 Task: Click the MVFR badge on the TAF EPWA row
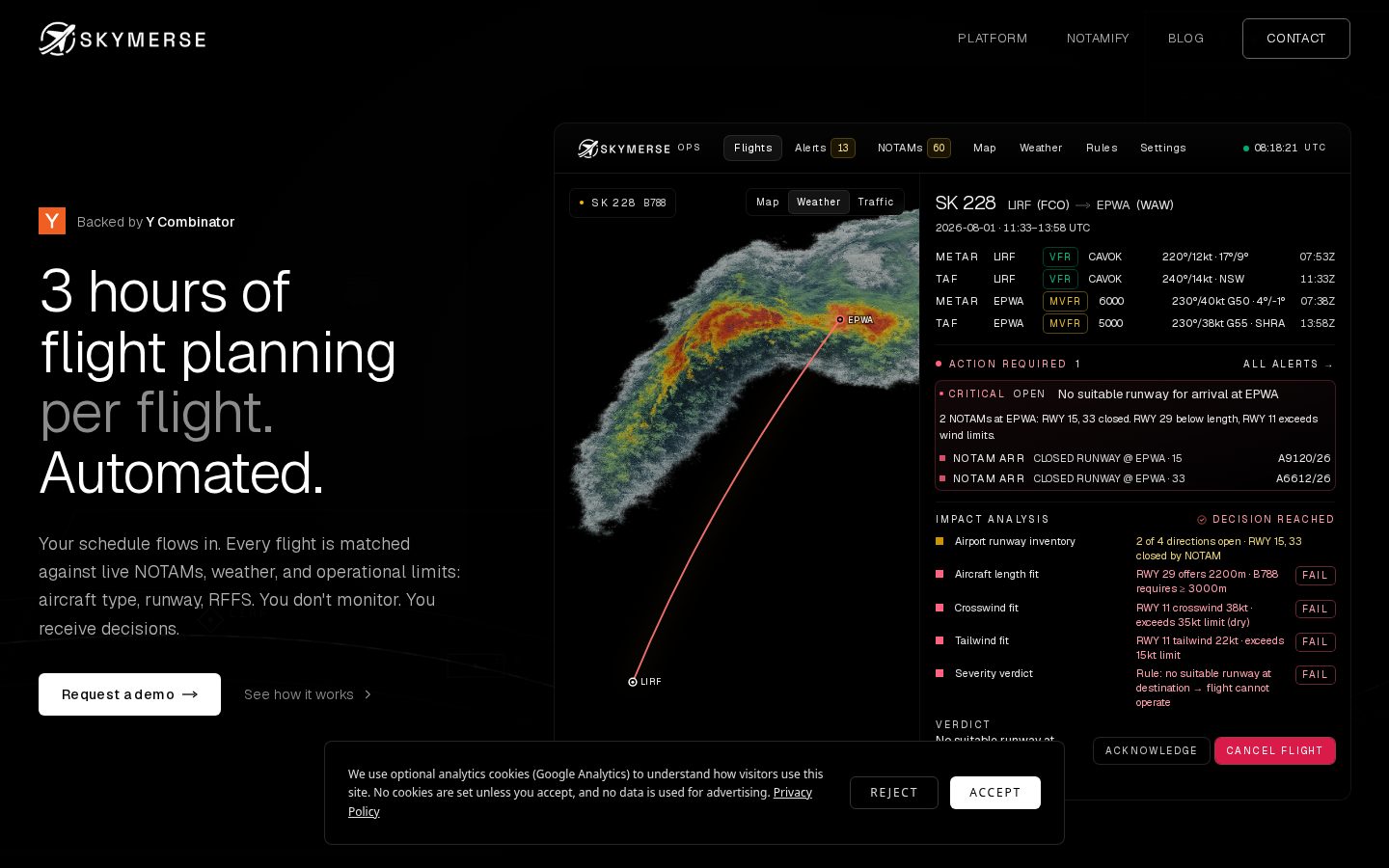point(1065,323)
